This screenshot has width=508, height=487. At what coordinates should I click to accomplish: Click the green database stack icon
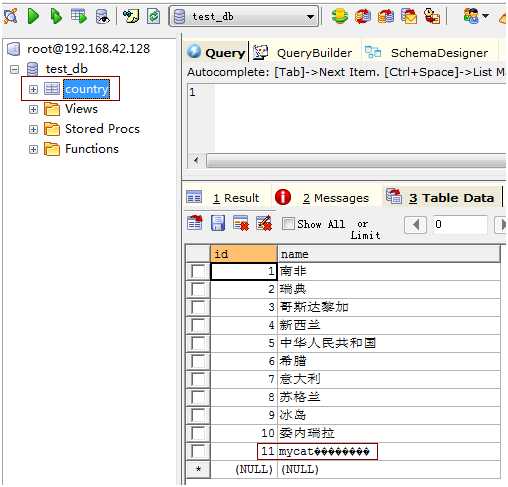pyautogui.click(x=340, y=16)
